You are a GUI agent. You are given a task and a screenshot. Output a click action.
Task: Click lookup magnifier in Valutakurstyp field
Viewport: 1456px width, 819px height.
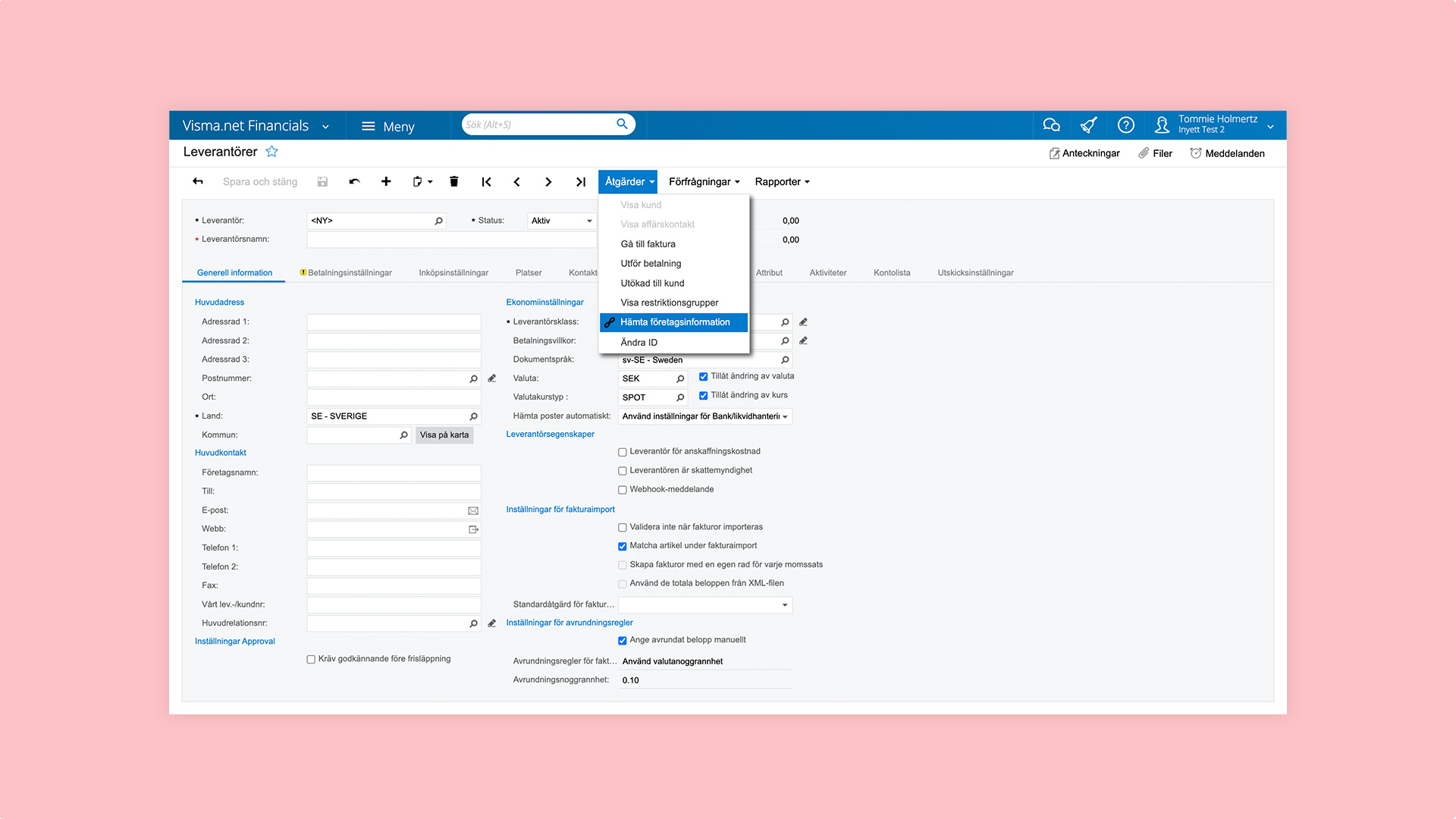coord(680,397)
